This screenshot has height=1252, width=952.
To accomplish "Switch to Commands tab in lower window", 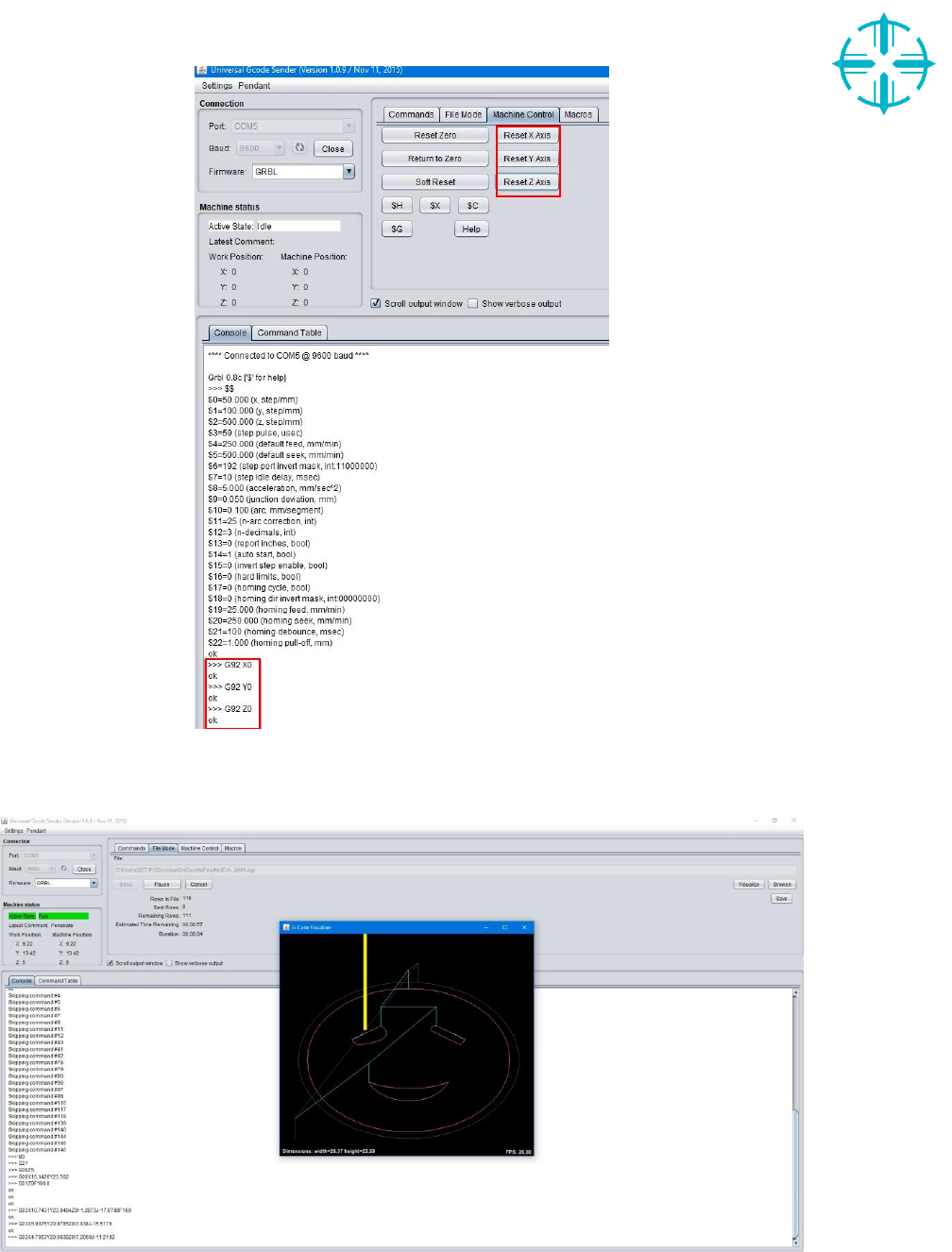I will coord(131,848).
